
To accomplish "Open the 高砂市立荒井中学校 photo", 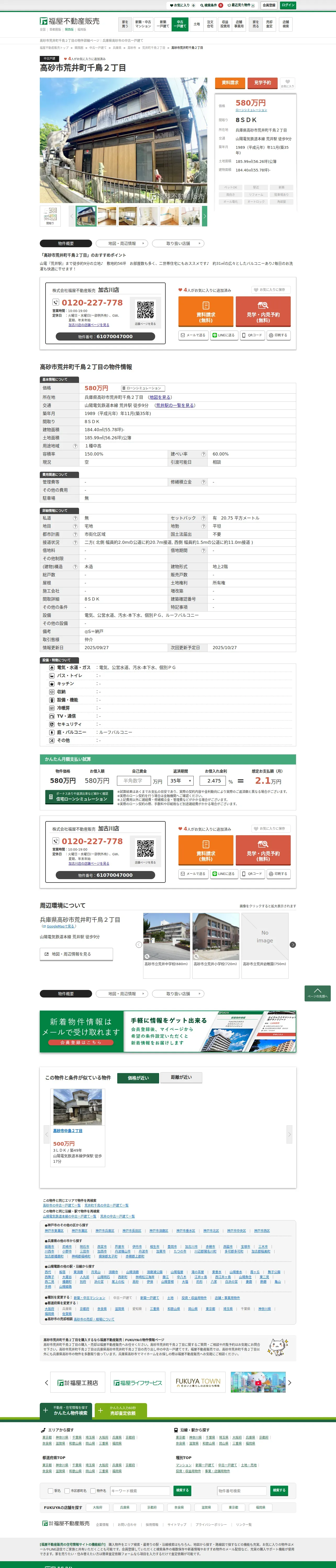I will (x=166, y=936).
